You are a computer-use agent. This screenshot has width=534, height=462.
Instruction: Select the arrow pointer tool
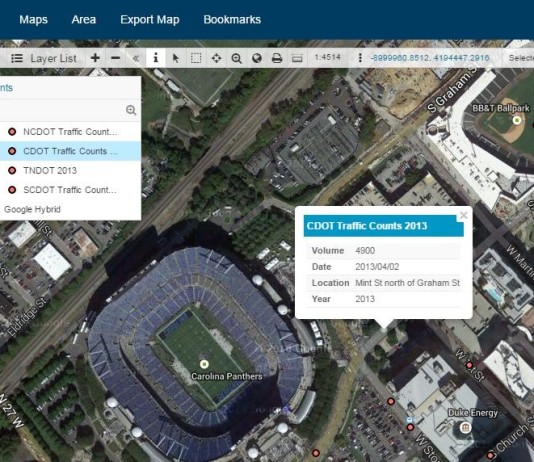click(176, 58)
